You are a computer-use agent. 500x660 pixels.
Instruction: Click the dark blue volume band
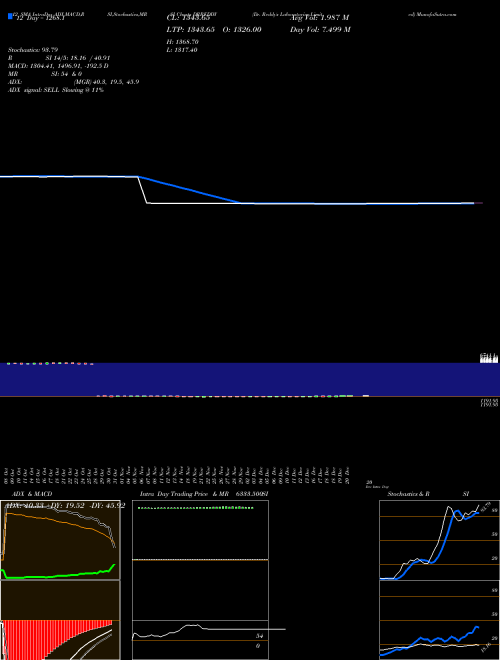point(250,380)
